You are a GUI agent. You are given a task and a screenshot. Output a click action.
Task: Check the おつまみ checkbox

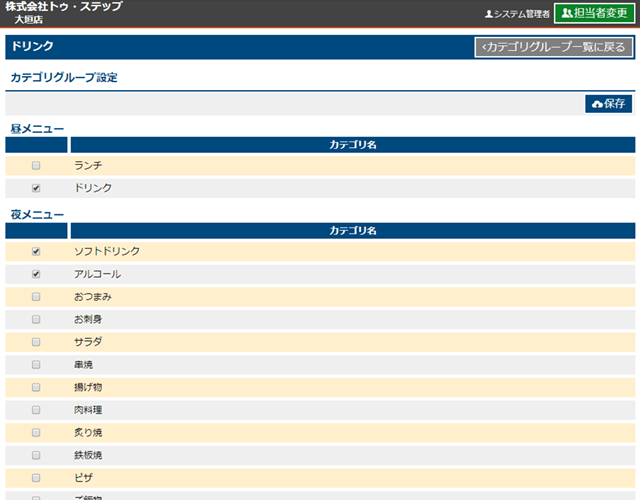[37, 297]
